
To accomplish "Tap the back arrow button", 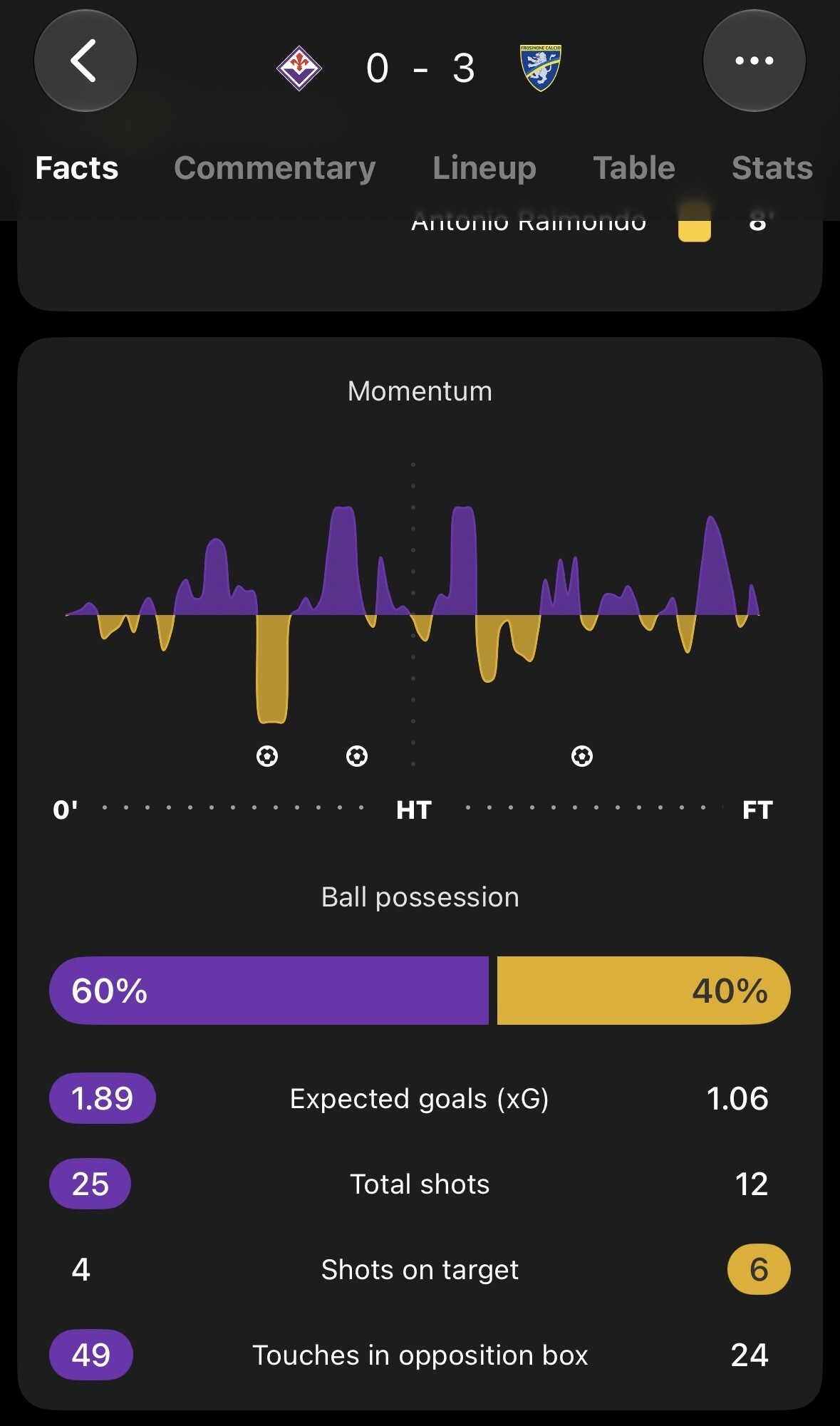I will (x=85, y=61).
